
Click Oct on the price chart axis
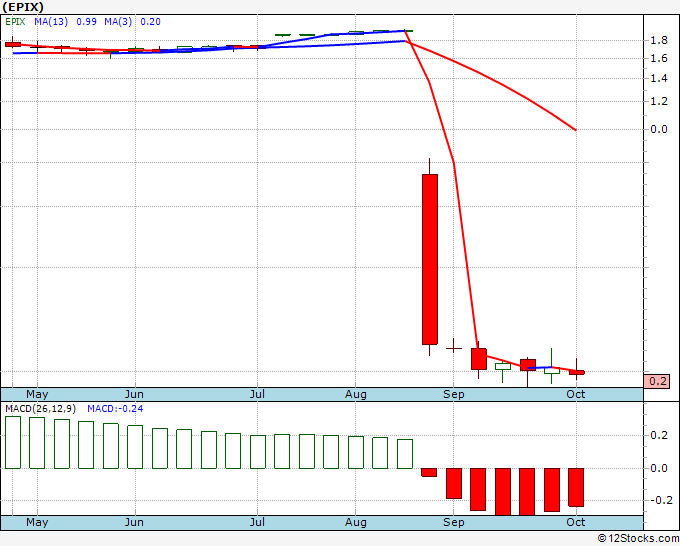(x=576, y=394)
